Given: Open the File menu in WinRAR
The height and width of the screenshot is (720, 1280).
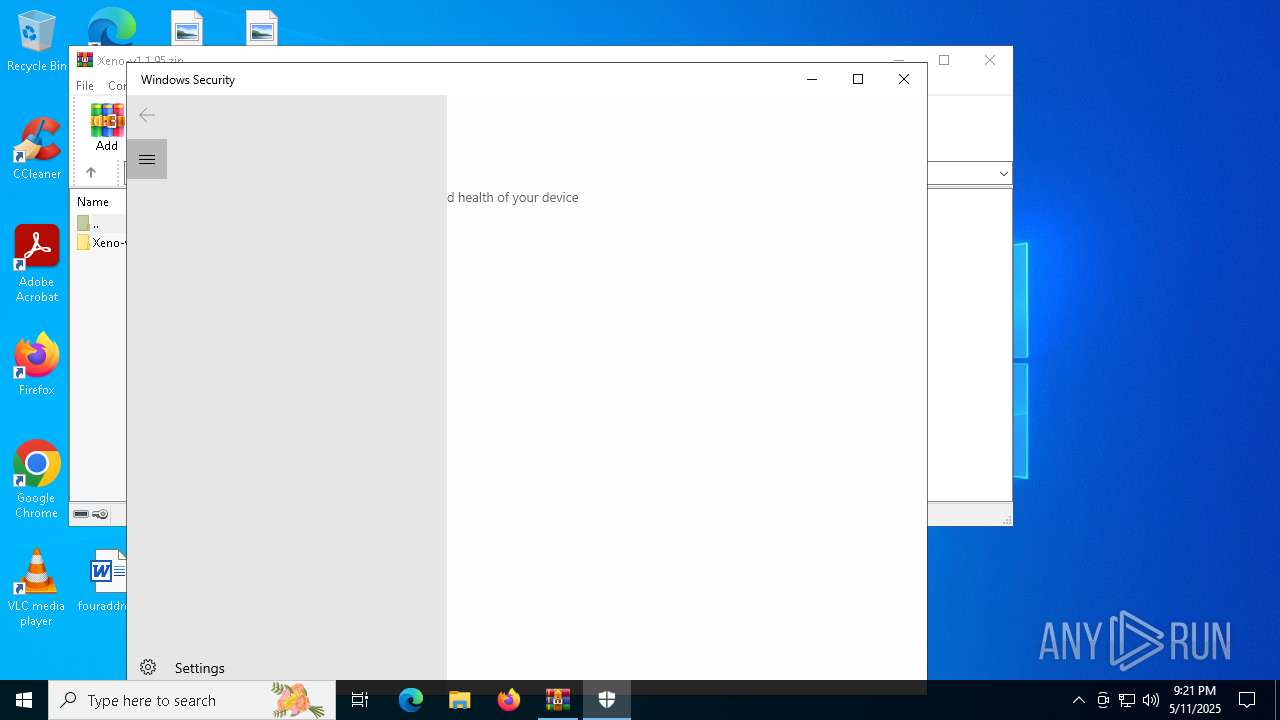Looking at the screenshot, I should click(85, 86).
